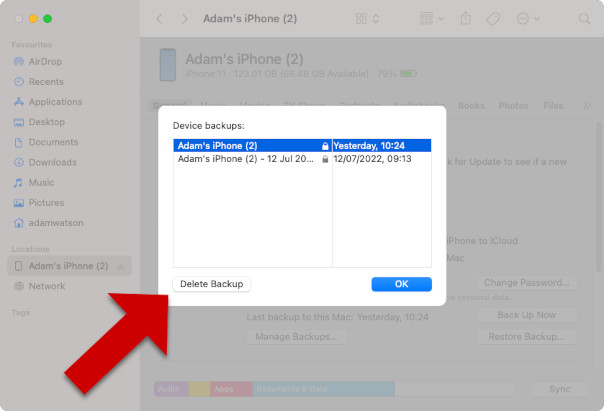Go back in Finder toolbar
Screen dimensions: 604x411
click(x=159, y=18)
